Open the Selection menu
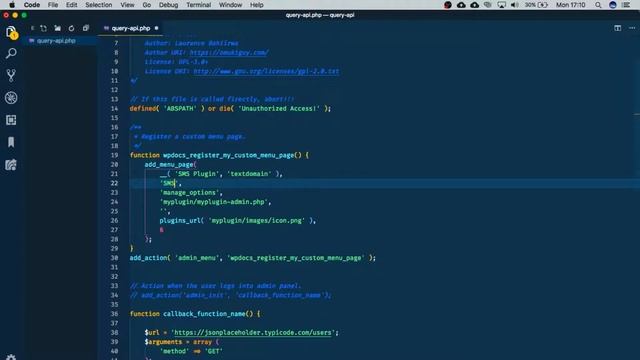This screenshot has height=360, width=640. click(x=99, y=5)
